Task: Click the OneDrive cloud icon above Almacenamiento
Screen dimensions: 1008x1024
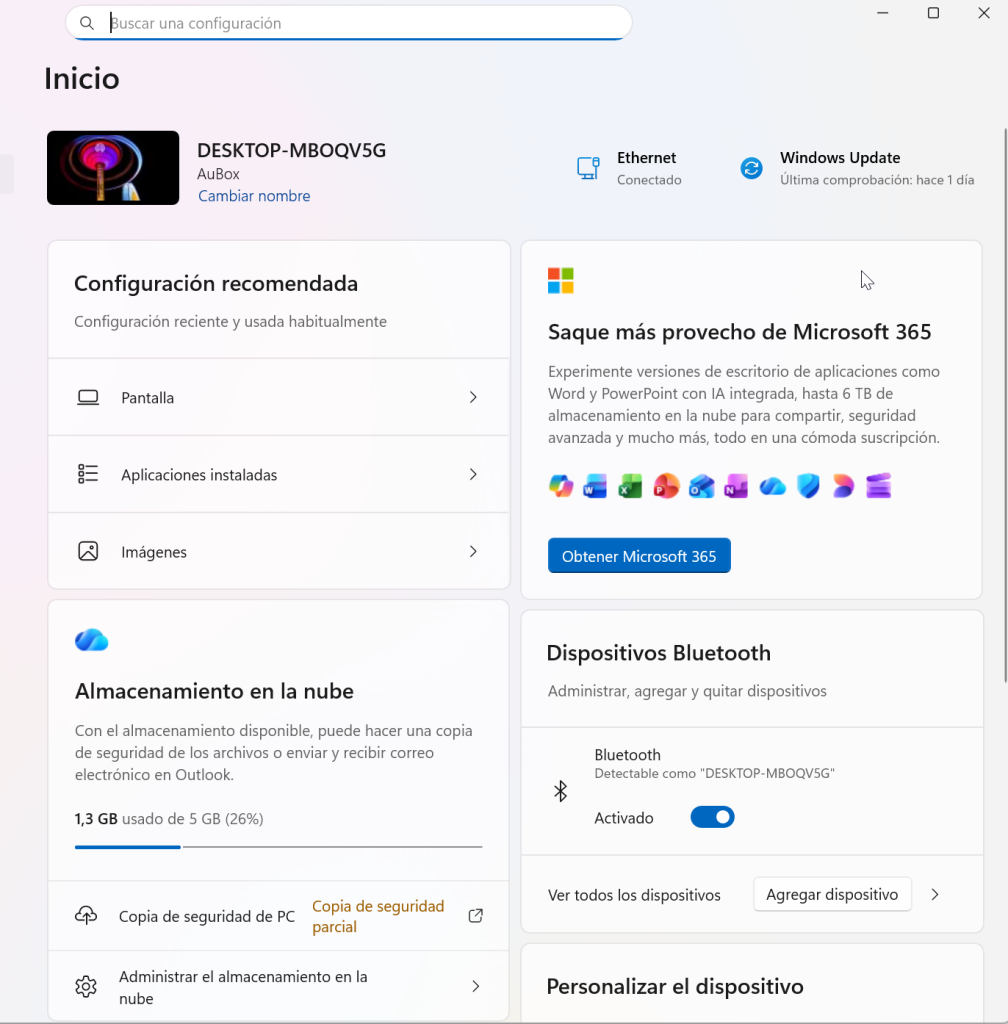Action: tap(91, 640)
